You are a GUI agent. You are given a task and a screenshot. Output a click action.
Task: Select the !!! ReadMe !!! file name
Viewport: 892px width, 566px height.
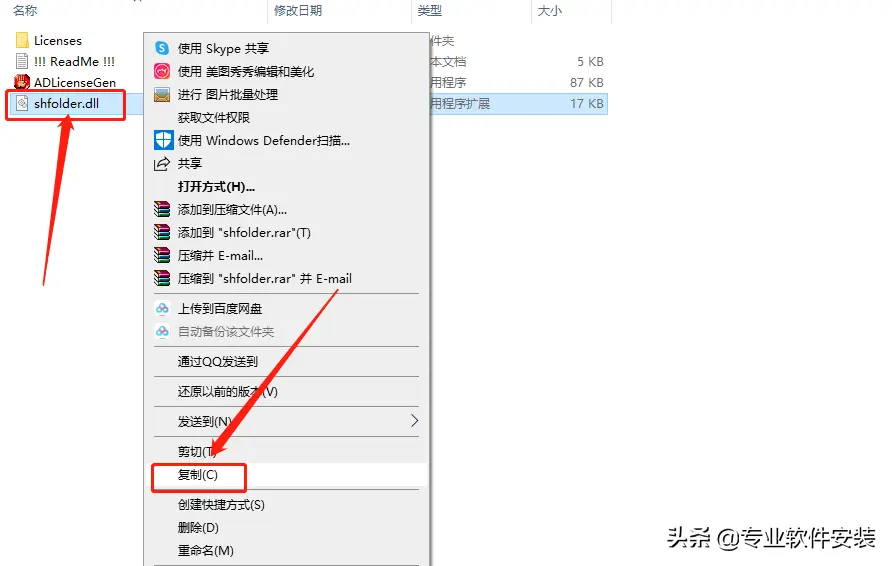(x=75, y=61)
